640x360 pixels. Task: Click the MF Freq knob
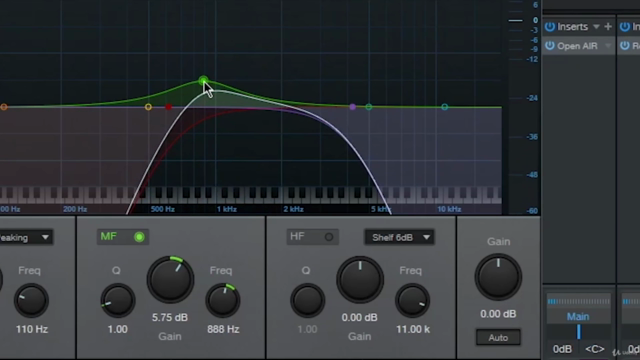point(223,301)
